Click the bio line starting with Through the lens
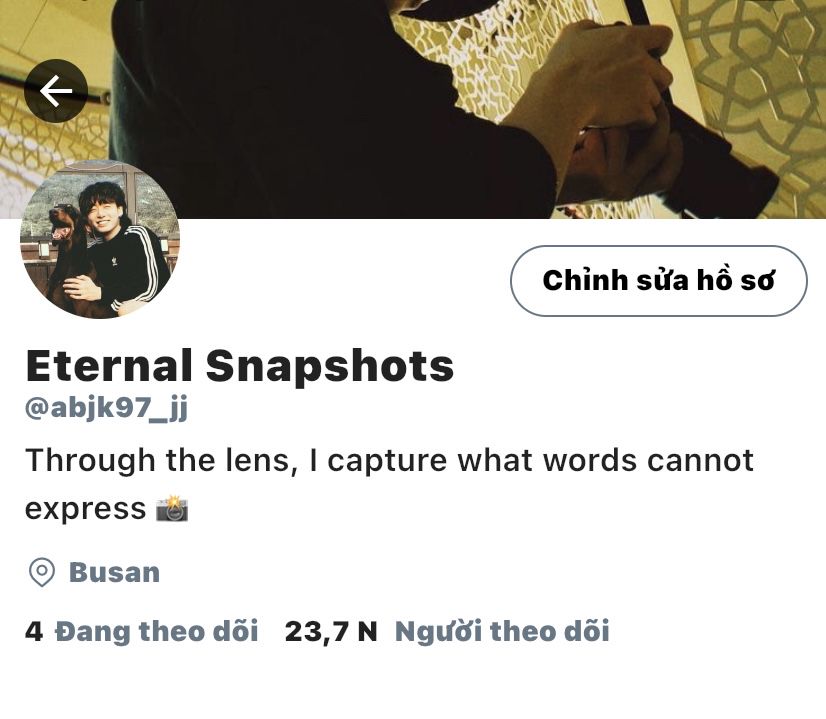This screenshot has width=826, height=719. pyautogui.click(x=389, y=460)
